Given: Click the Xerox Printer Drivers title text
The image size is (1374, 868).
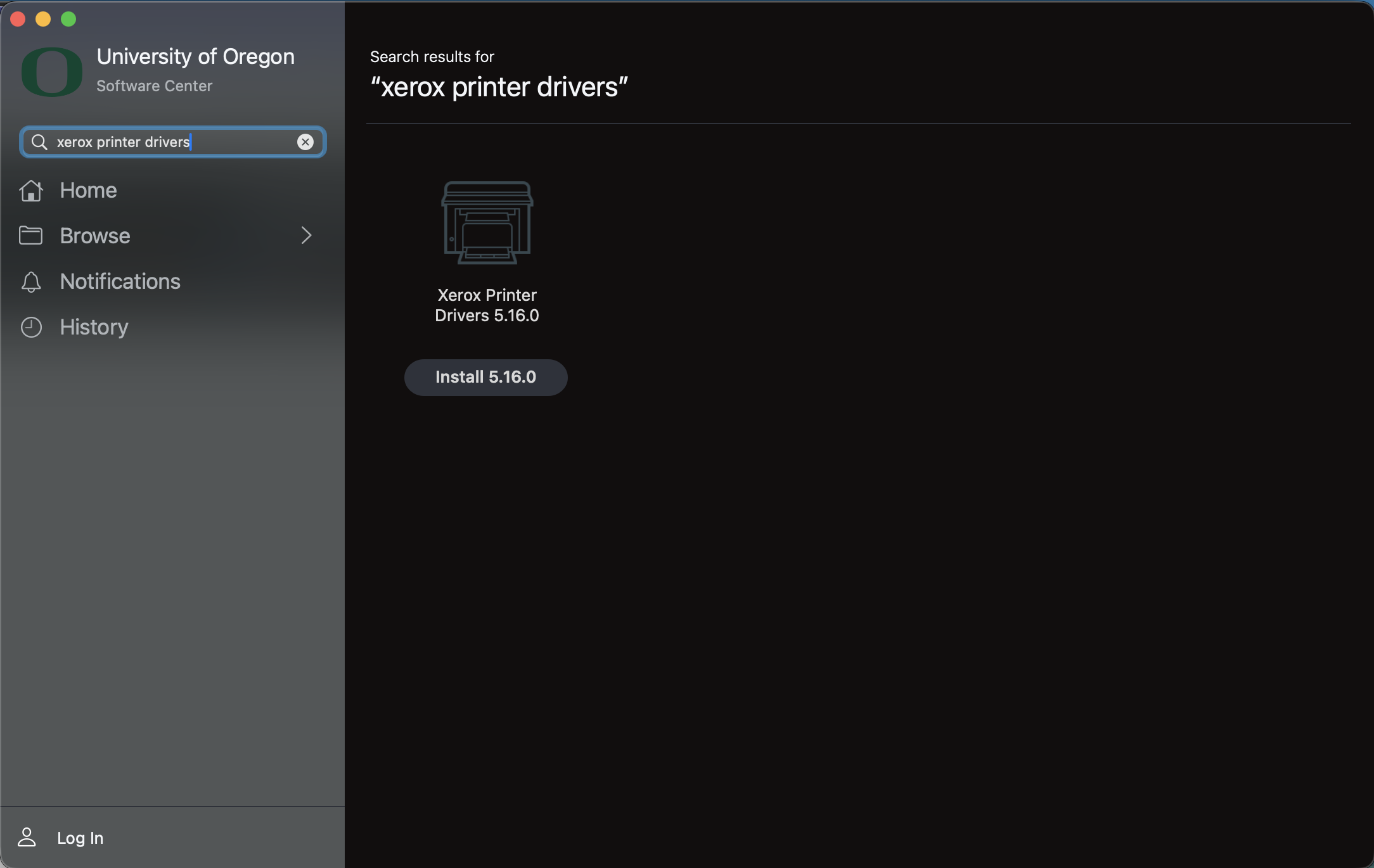Looking at the screenshot, I should coord(486,305).
